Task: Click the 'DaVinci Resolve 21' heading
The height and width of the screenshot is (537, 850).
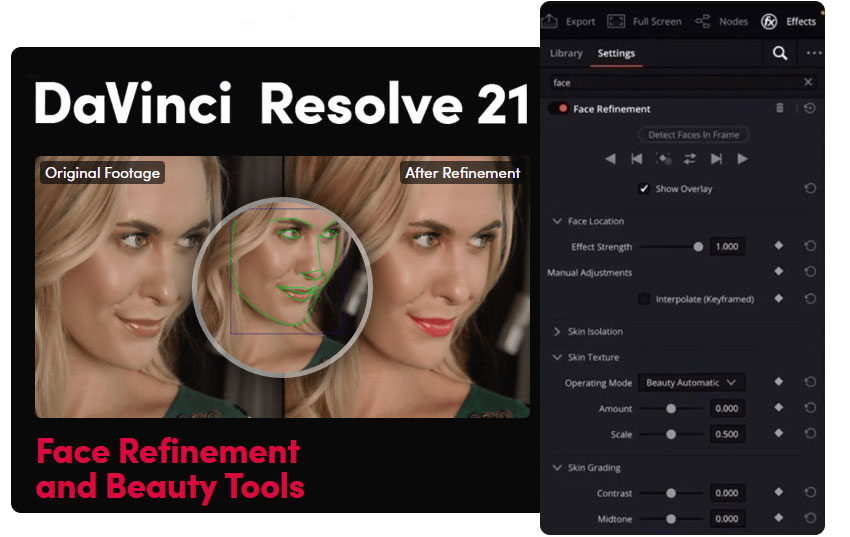Action: (x=281, y=103)
